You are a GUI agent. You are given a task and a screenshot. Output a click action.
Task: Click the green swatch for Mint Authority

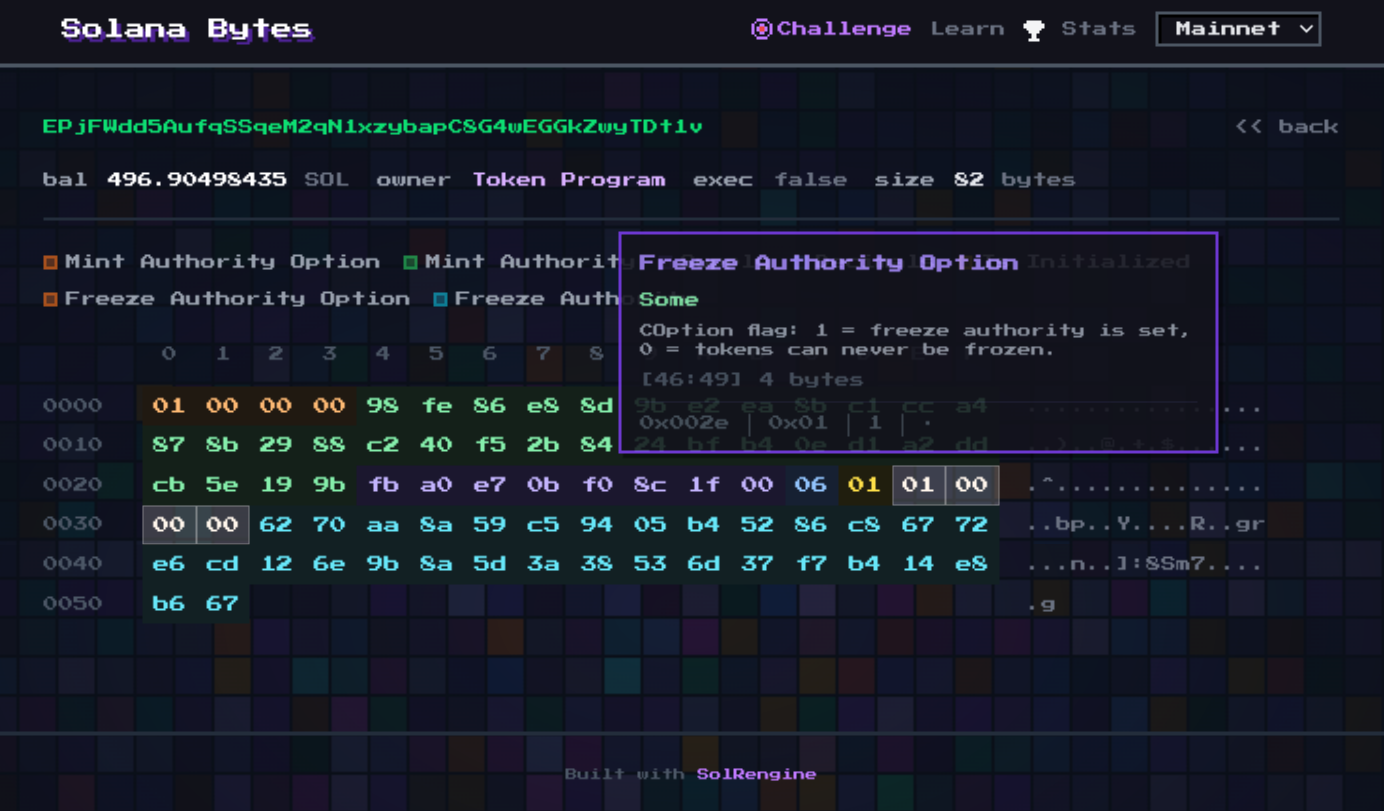pyautogui.click(x=410, y=263)
